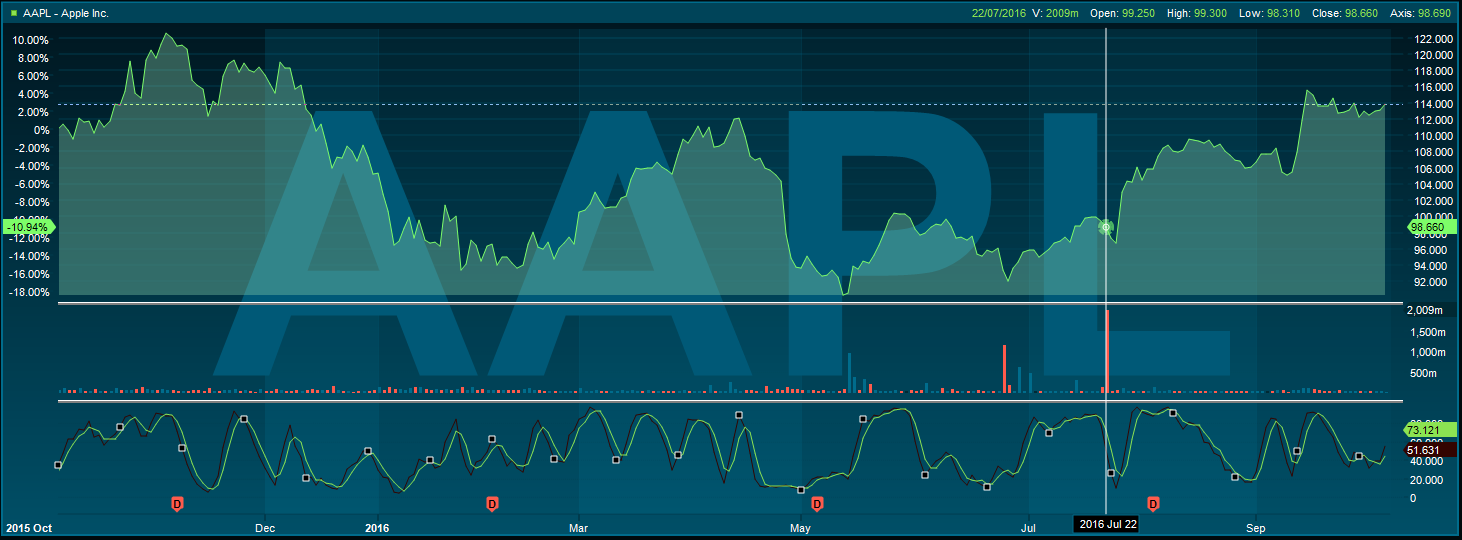Click the dividend D marker near May

817,502
